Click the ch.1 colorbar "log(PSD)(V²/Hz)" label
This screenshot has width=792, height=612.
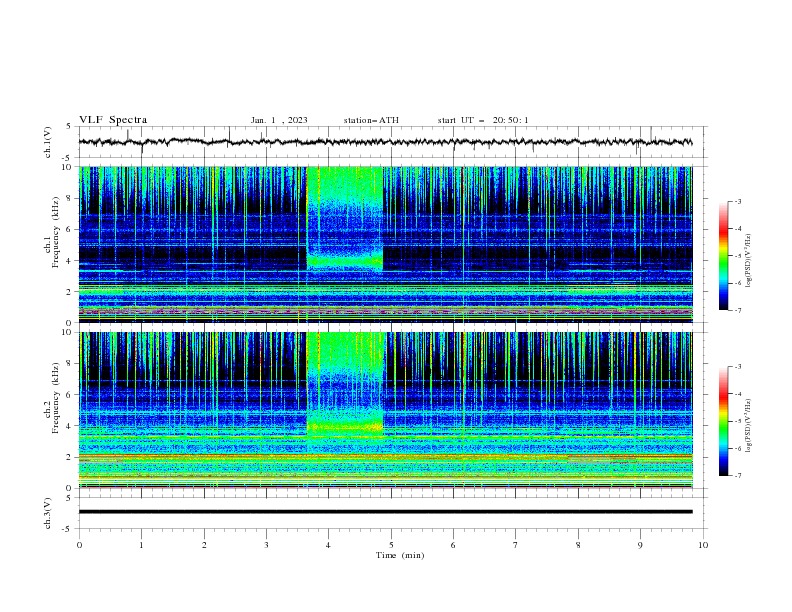pyautogui.click(x=748, y=261)
